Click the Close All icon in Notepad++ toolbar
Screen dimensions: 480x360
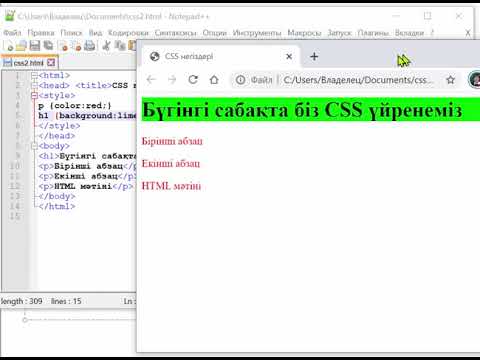(x=76, y=45)
